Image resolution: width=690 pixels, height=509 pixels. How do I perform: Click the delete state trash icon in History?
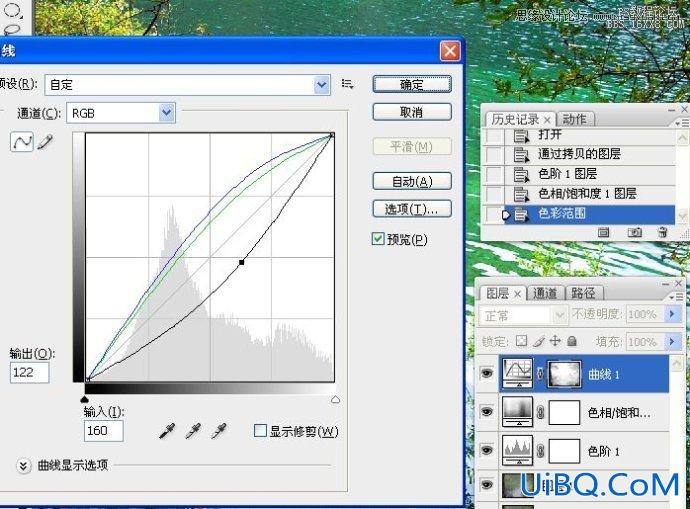pyautogui.click(x=662, y=232)
